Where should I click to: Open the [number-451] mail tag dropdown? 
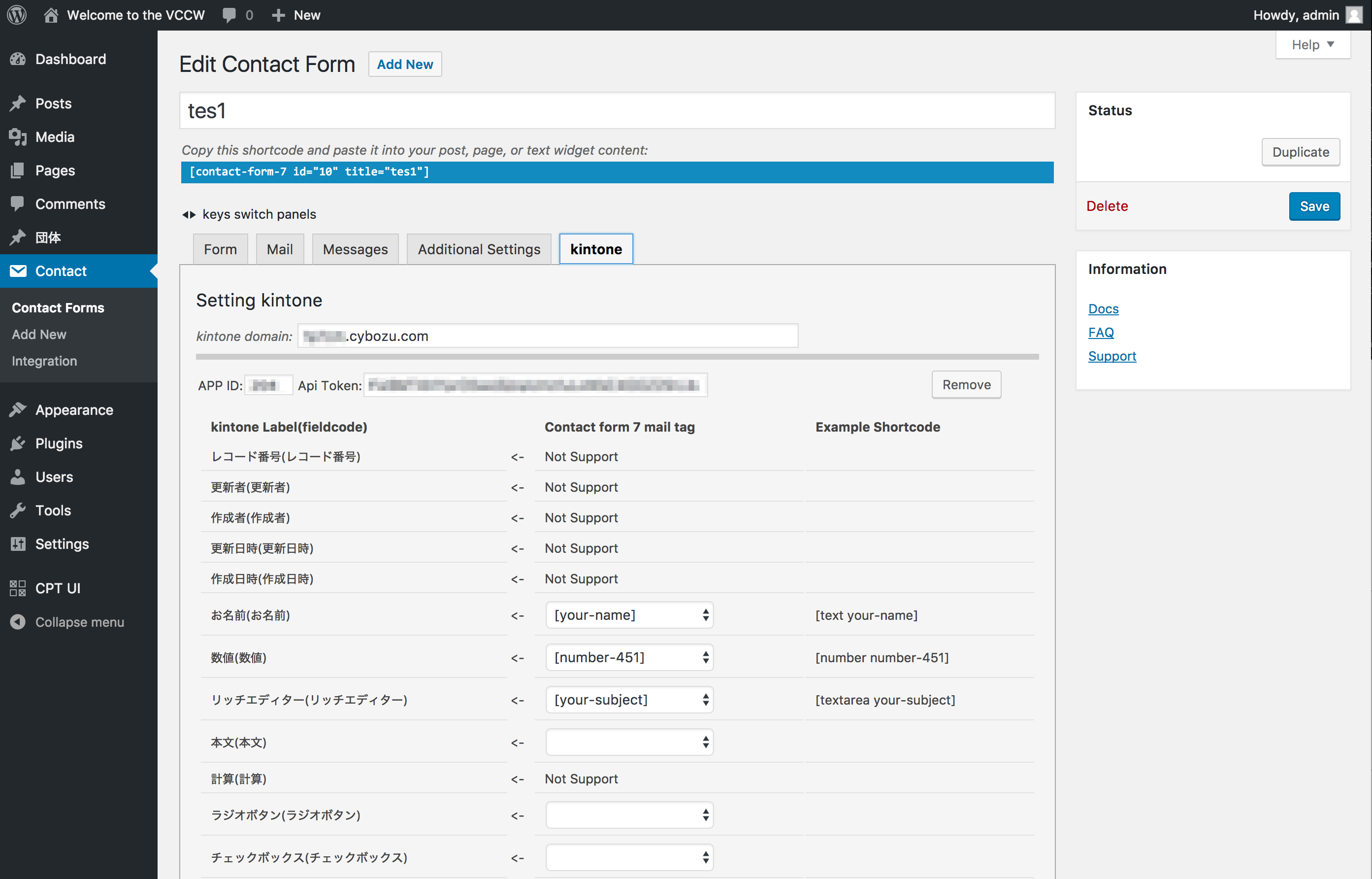[629, 658]
